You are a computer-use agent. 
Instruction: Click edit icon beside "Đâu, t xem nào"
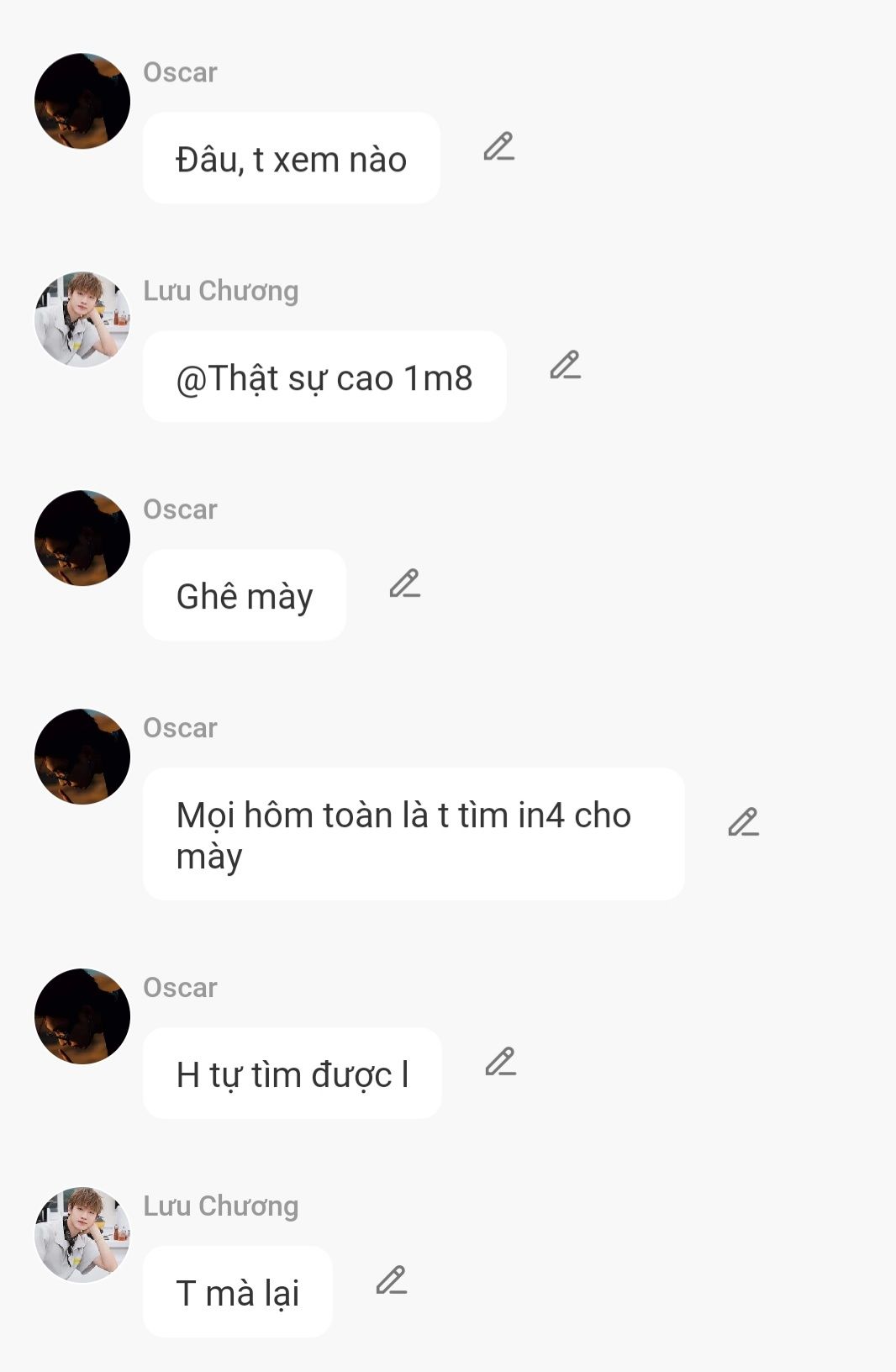coord(498,146)
